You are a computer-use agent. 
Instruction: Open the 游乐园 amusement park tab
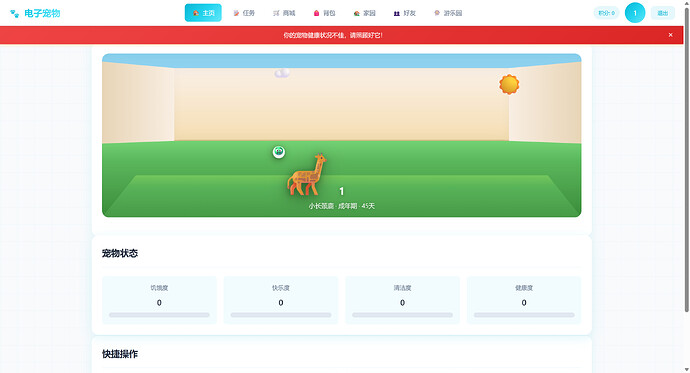pyautogui.click(x=448, y=13)
